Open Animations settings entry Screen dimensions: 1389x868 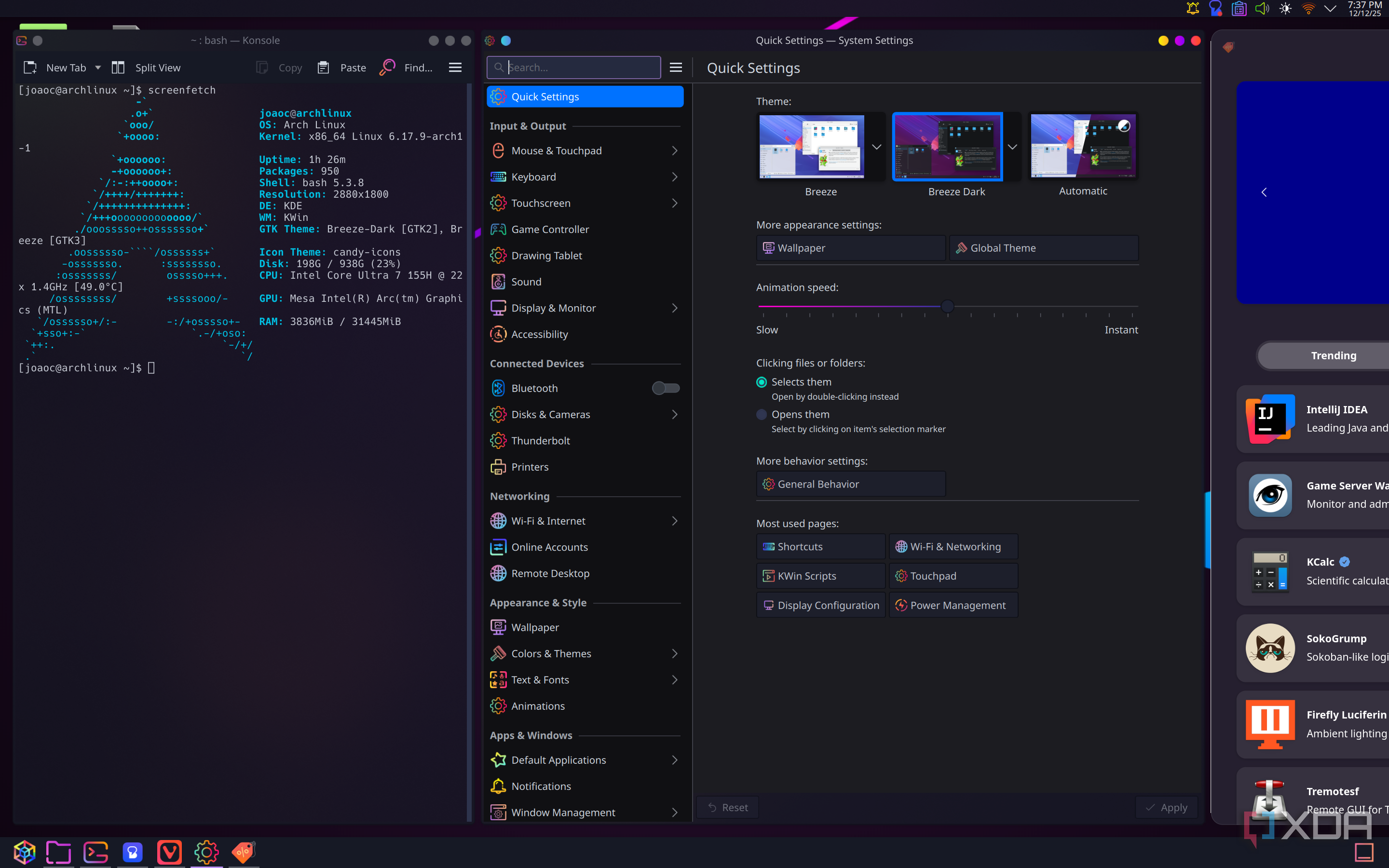click(585, 706)
